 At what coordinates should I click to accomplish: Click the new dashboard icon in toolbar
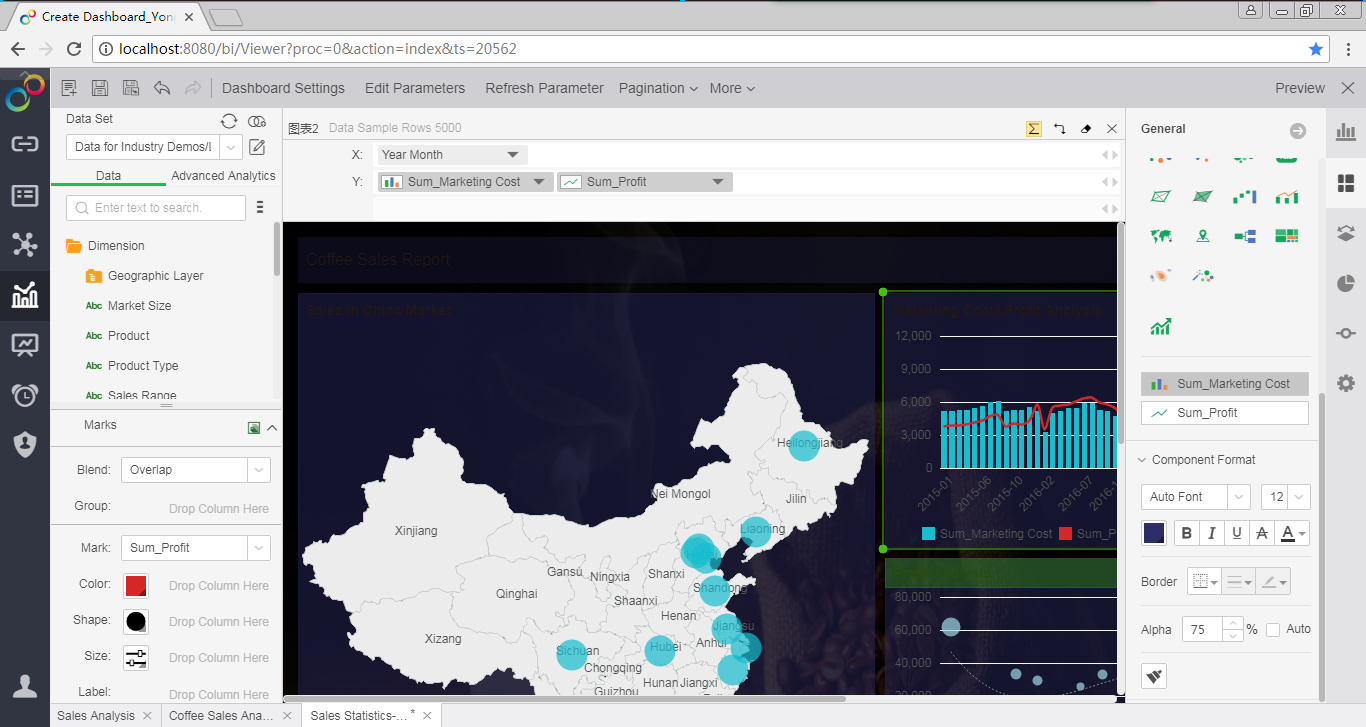(69, 88)
